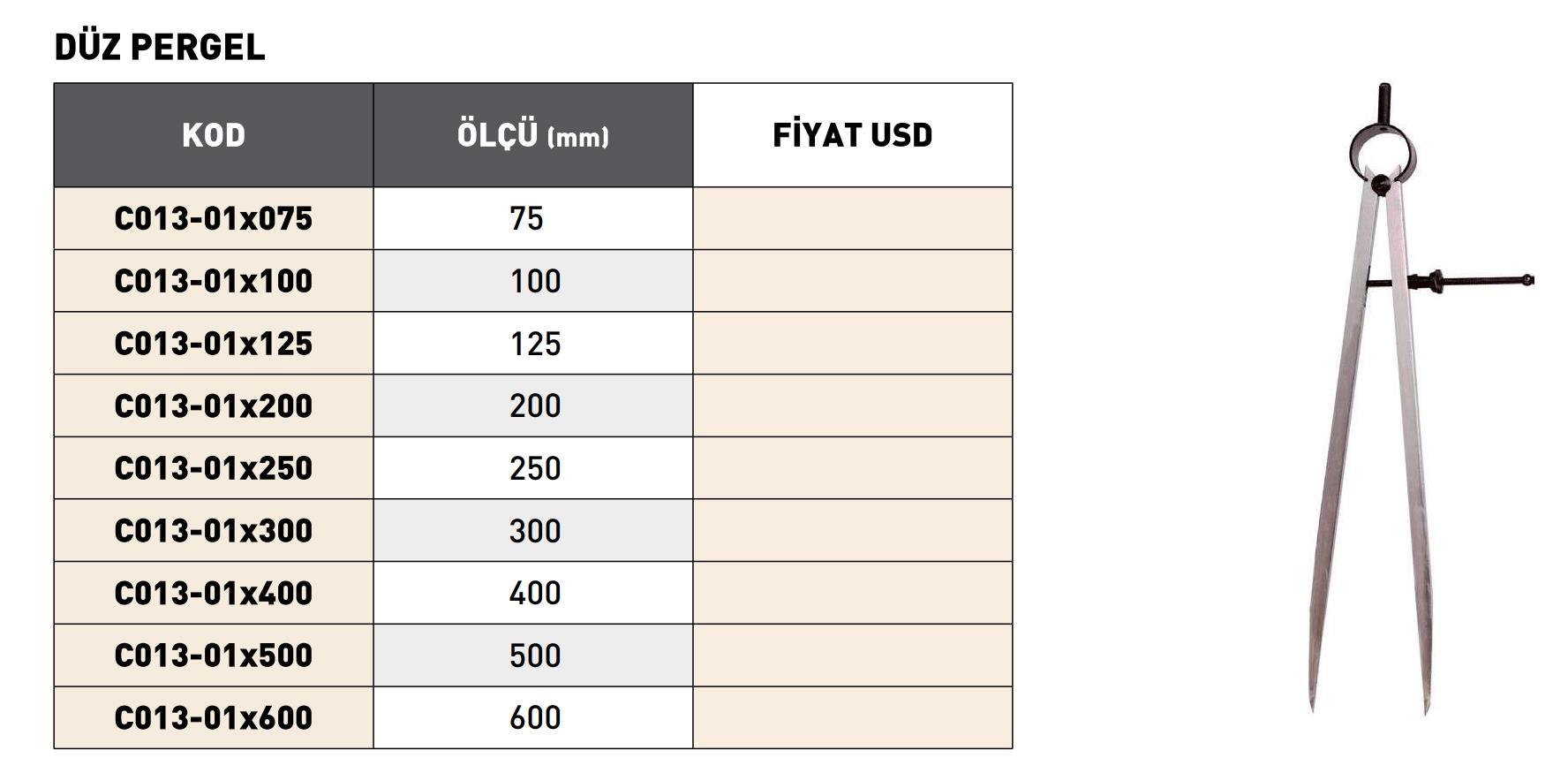Image resolution: width=1568 pixels, height=773 pixels.
Task: Select the C013-01x600 code cell
Action: (214, 717)
